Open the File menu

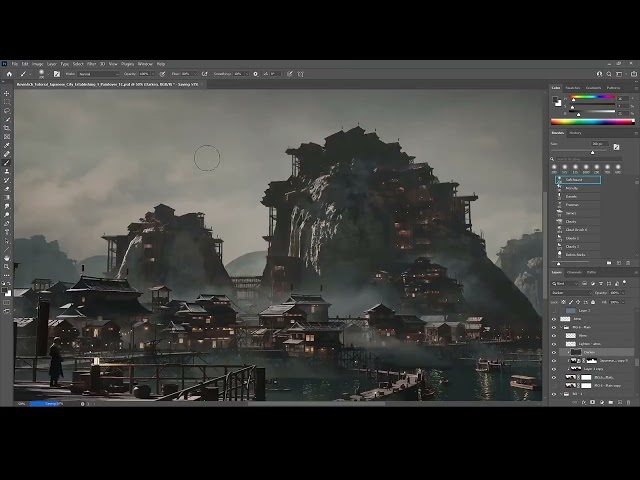coord(15,64)
